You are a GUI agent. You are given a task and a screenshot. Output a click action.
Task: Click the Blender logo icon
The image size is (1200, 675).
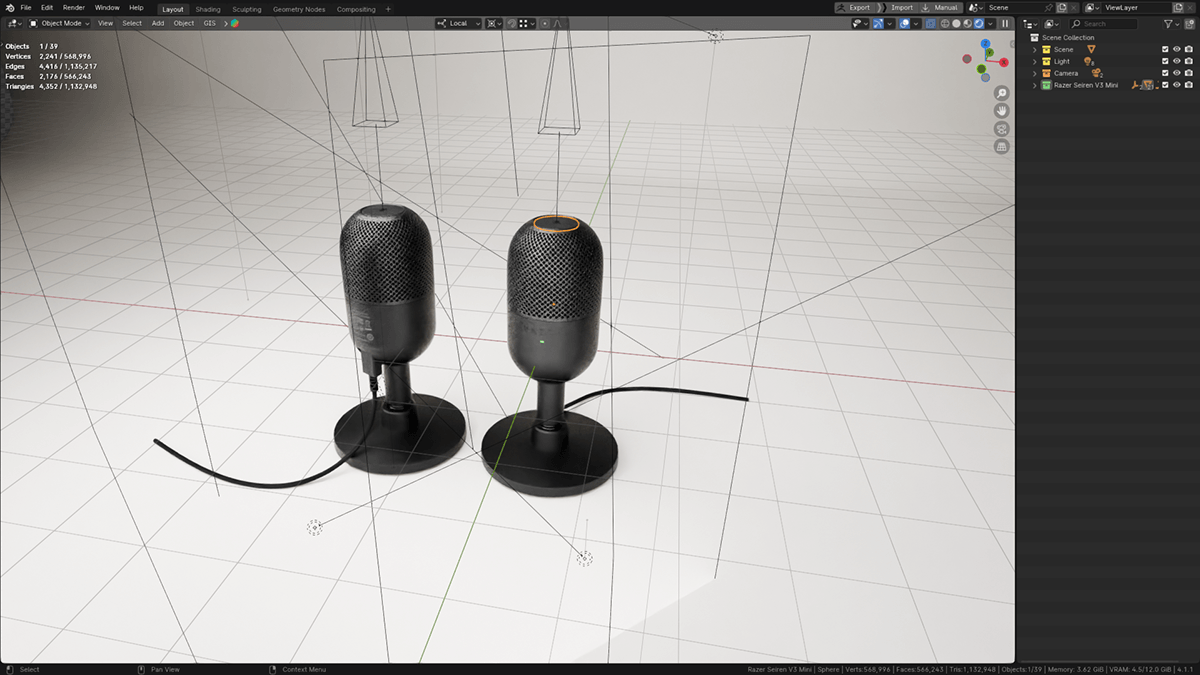[9, 8]
